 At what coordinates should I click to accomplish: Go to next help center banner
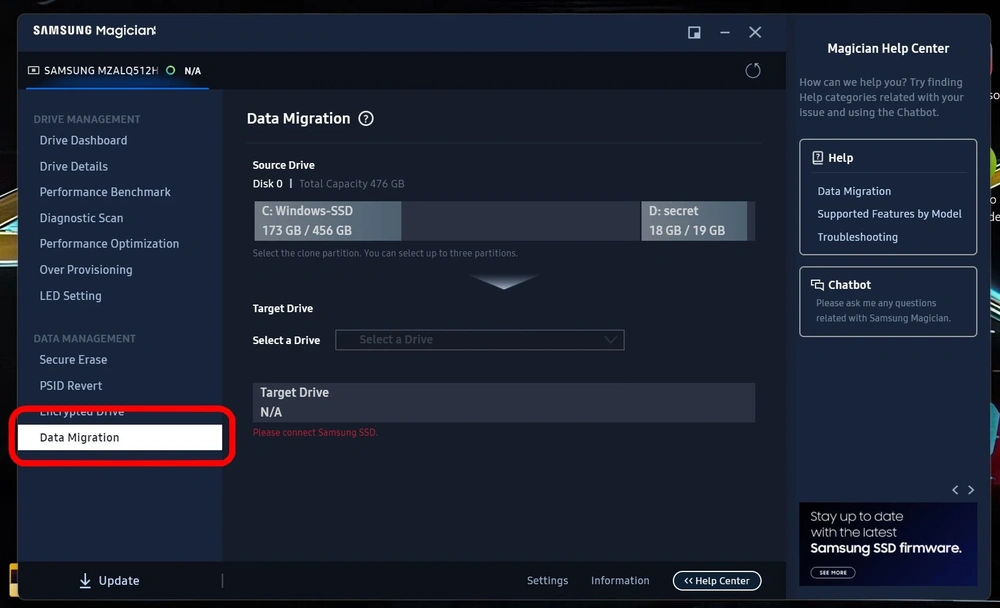[971, 490]
